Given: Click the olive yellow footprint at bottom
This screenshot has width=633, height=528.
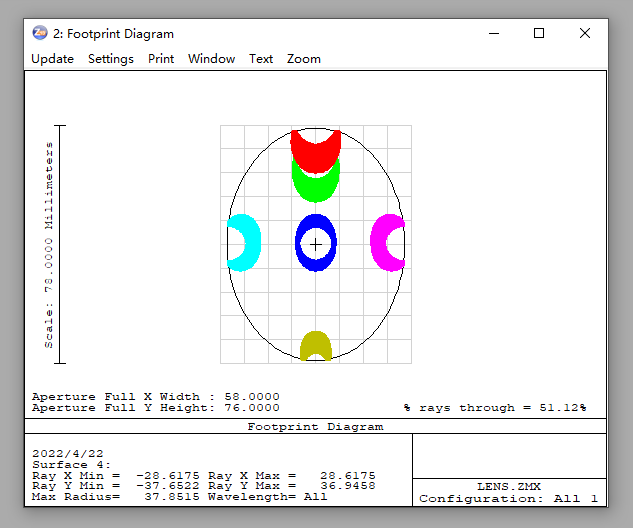Looking at the screenshot, I should pos(316,341).
